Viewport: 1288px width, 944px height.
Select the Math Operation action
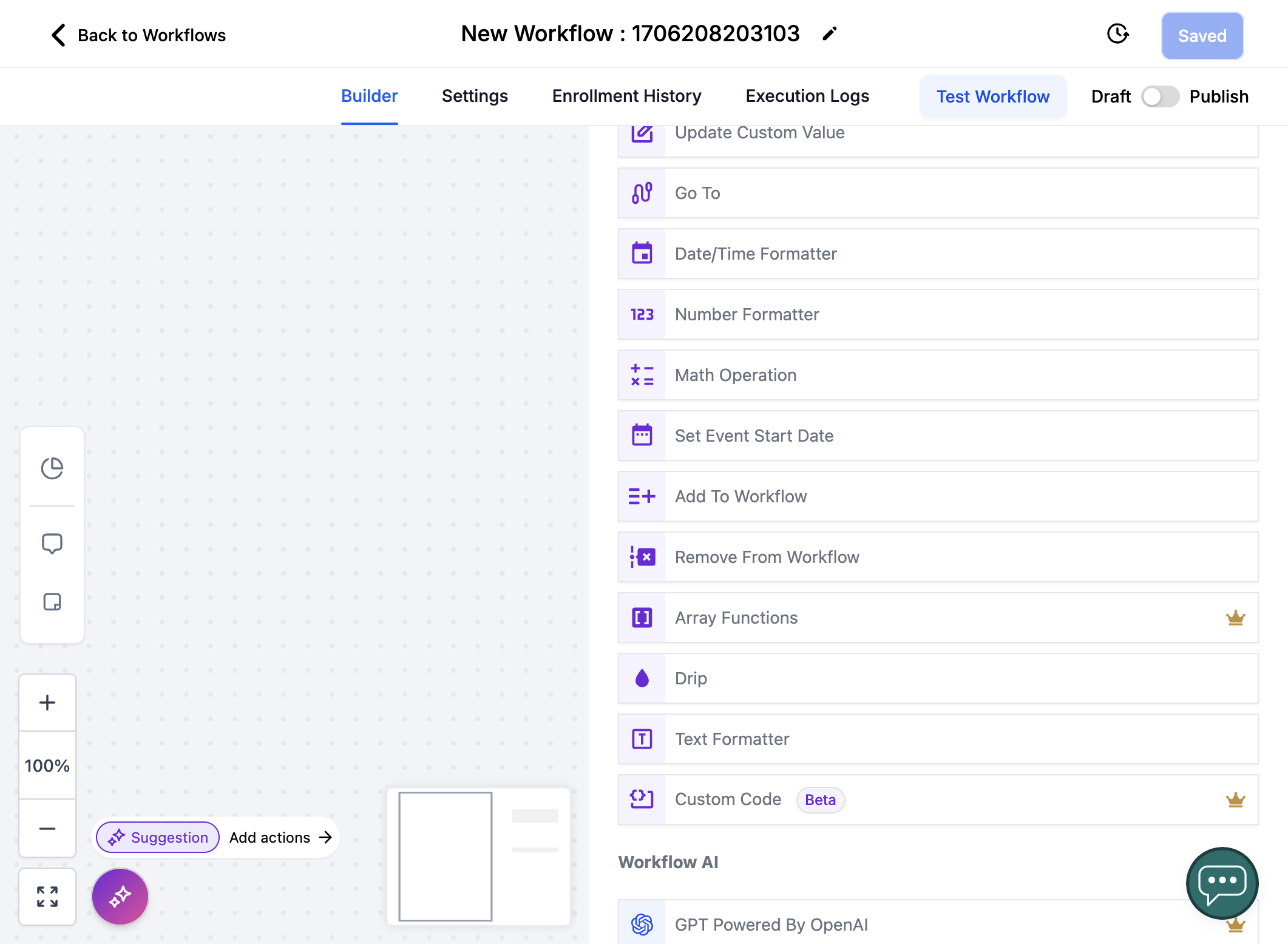pyautogui.click(x=938, y=375)
